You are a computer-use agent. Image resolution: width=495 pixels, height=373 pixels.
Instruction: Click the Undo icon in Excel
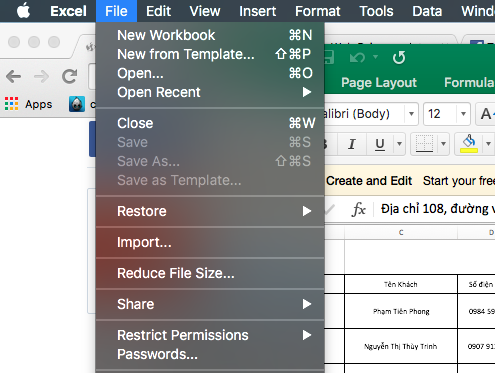click(x=357, y=58)
